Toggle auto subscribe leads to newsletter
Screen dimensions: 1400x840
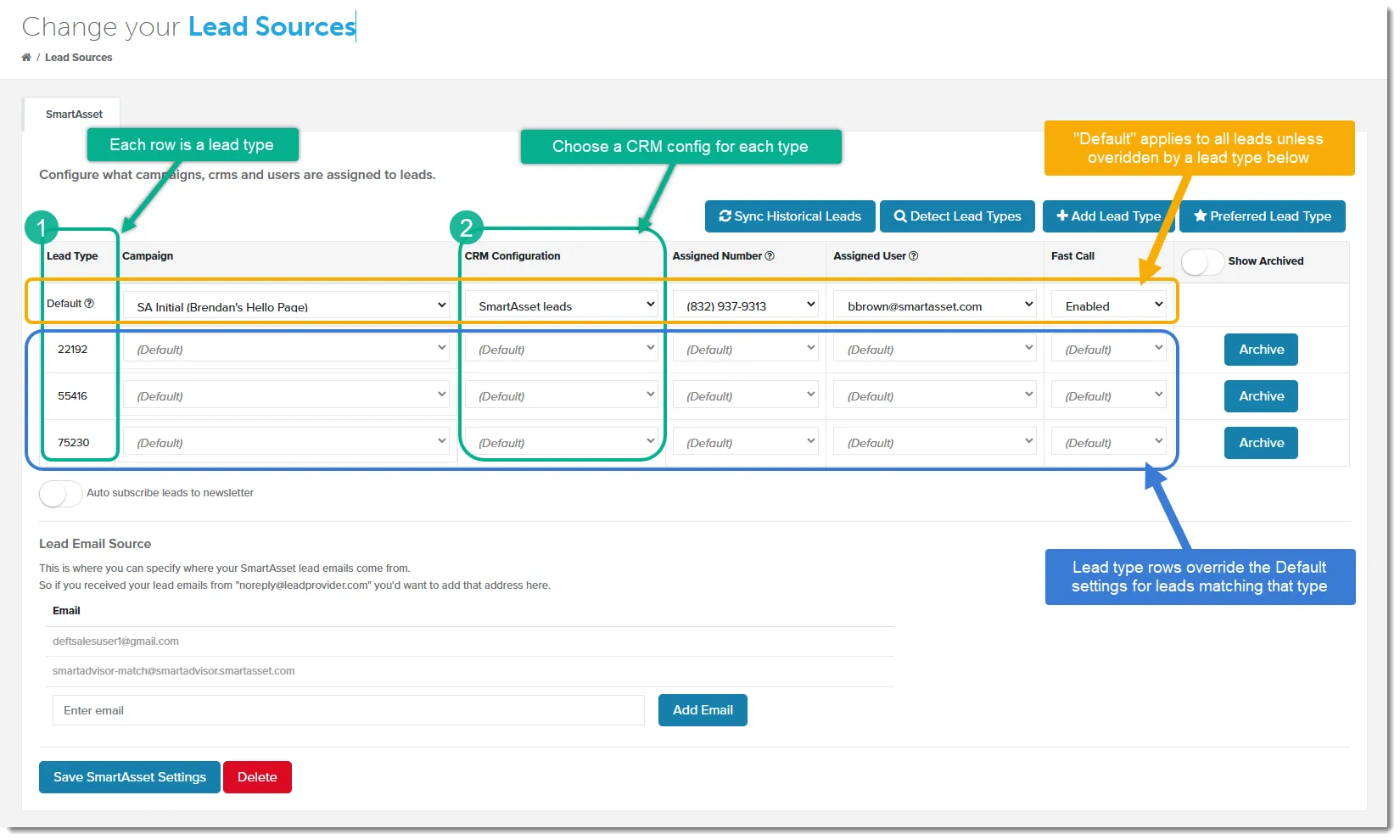point(61,493)
